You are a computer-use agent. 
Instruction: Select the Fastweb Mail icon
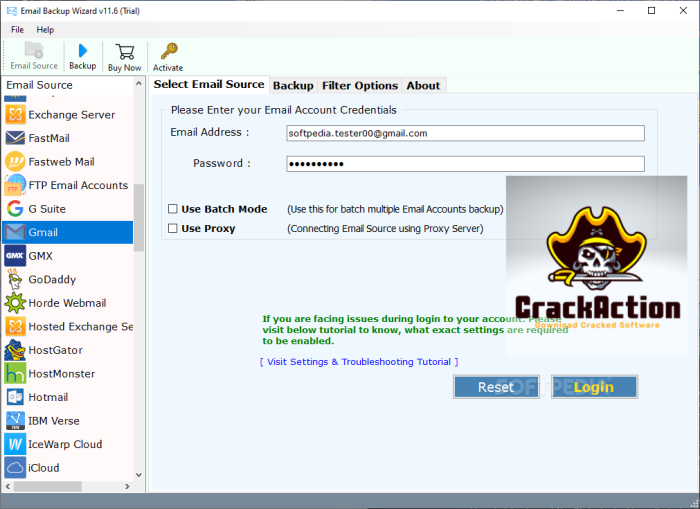15,162
